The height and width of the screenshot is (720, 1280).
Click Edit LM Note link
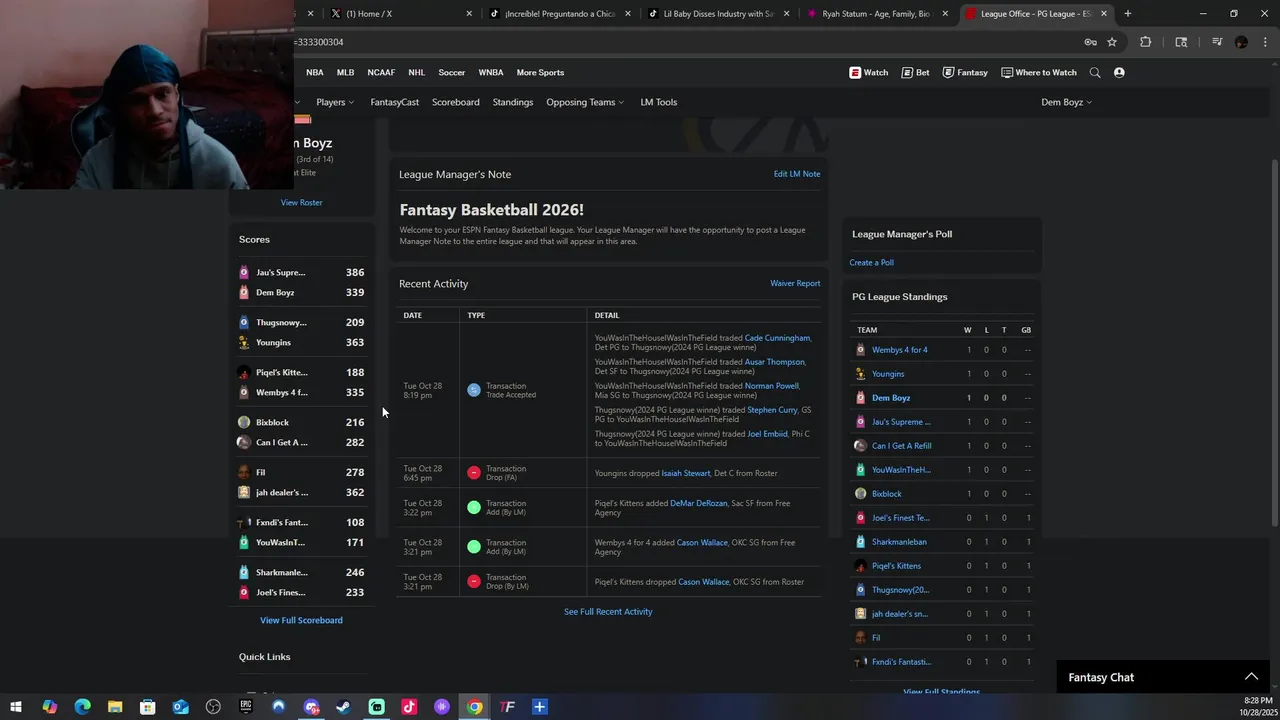click(797, 174)
